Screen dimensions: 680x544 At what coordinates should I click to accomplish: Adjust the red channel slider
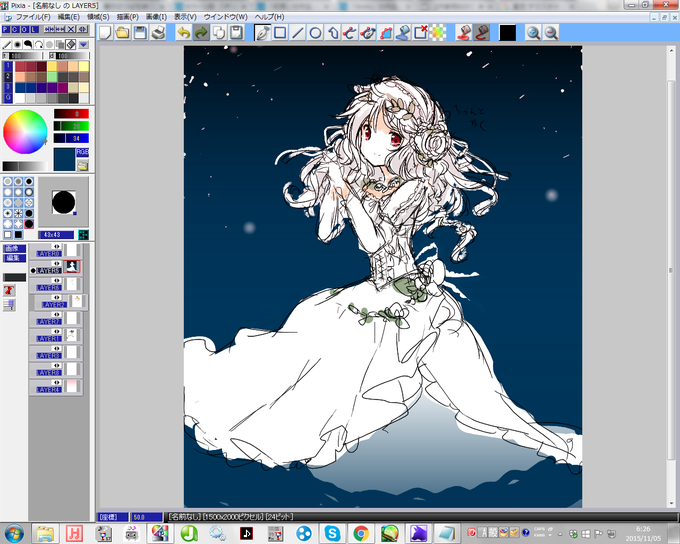click(71, 114)
